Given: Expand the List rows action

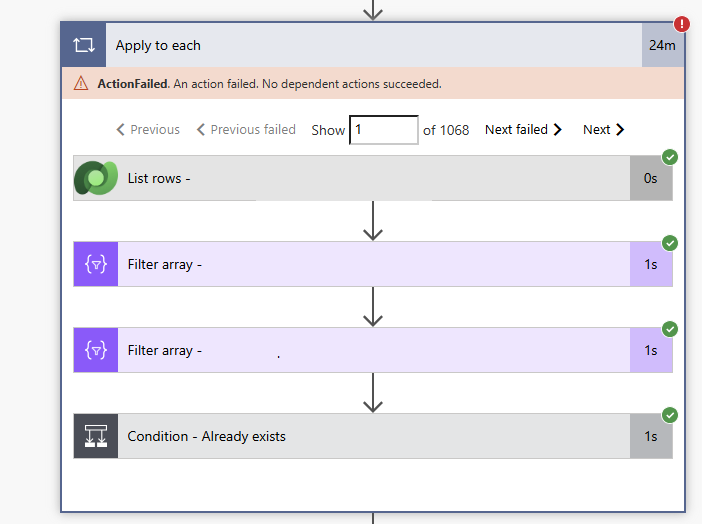Looking at the screenshot, I should coord(373,178).
